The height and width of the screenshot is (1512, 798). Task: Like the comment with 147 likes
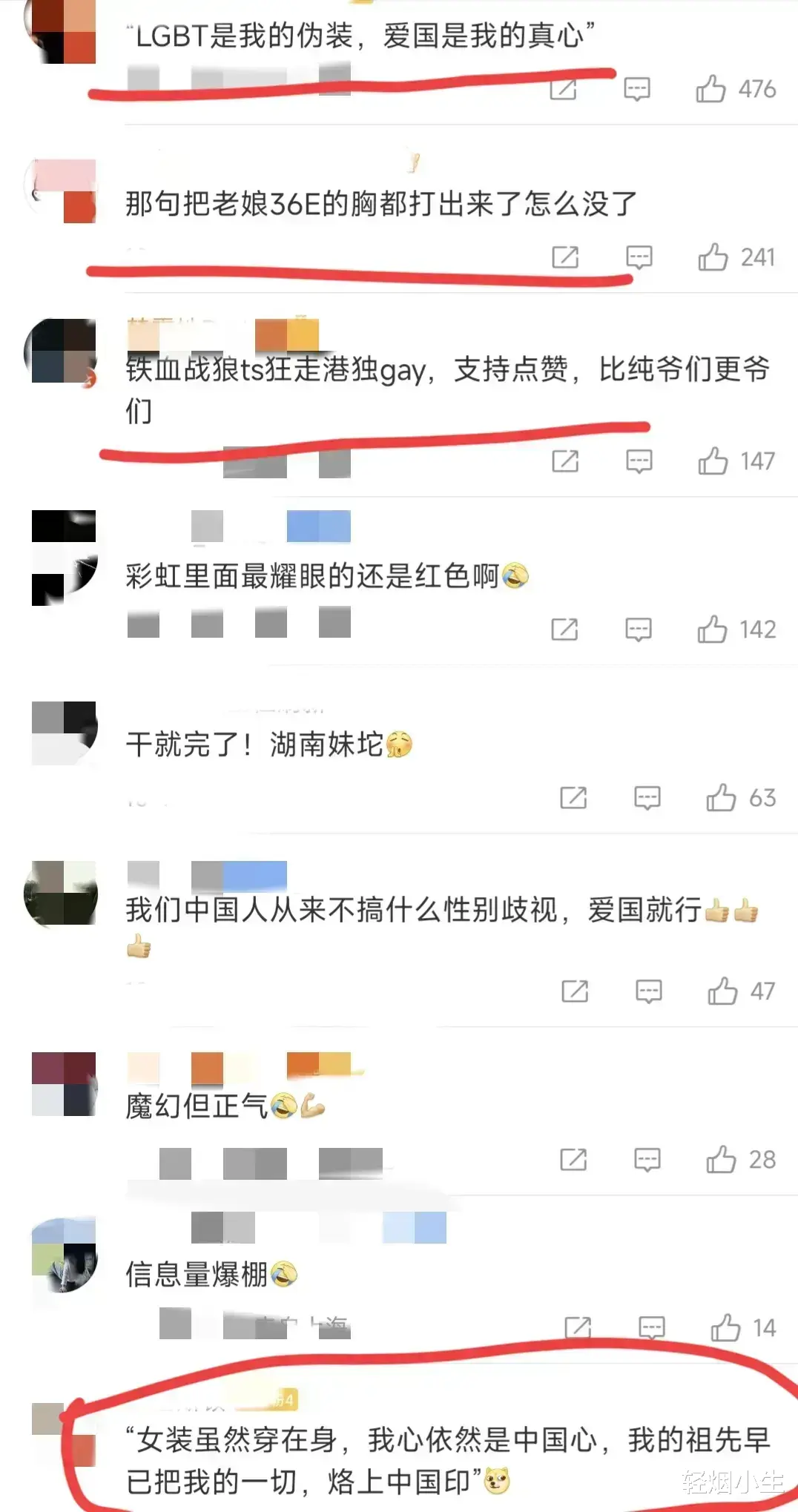point(713,461)
